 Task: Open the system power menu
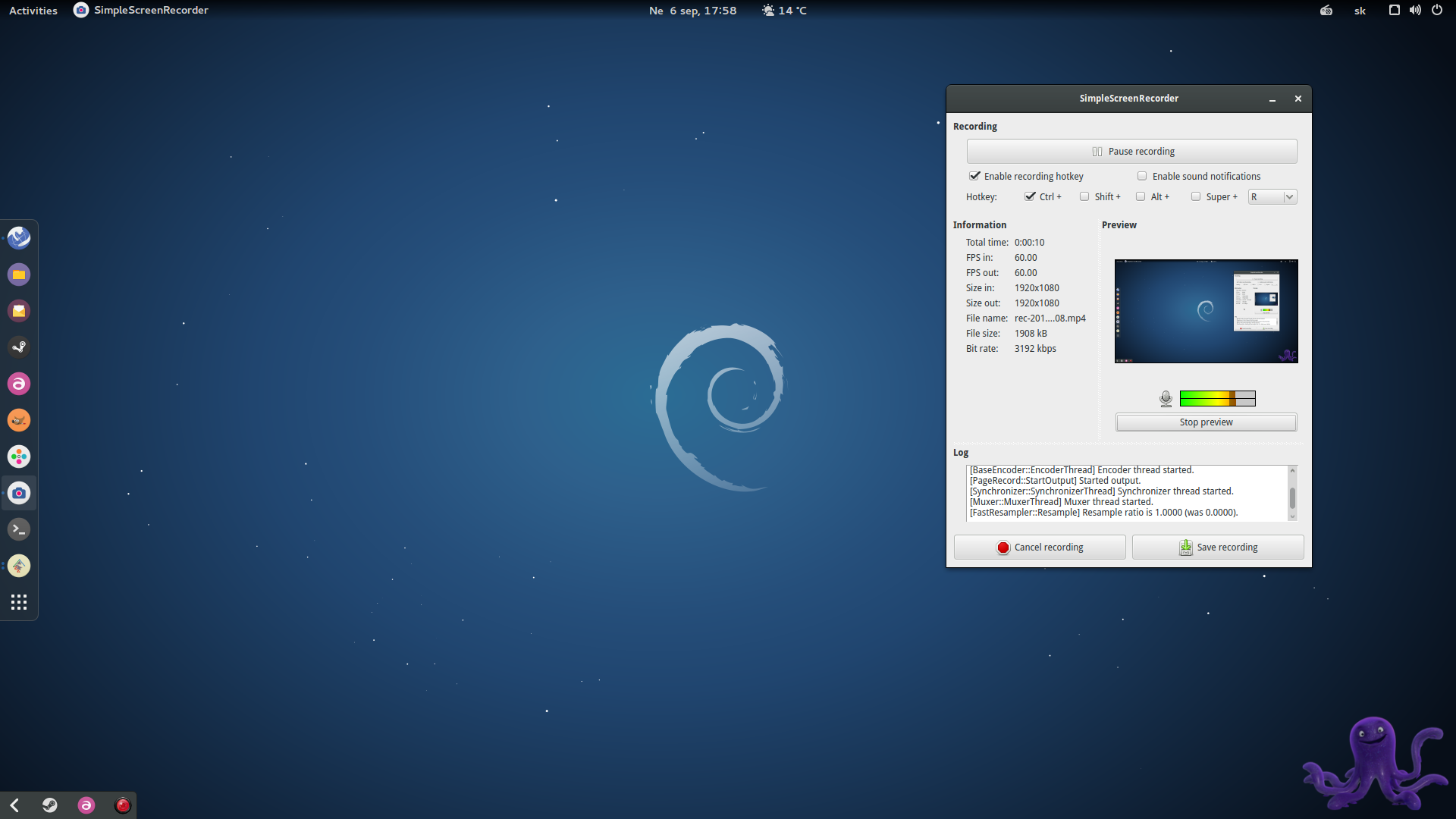(x=1436, y=10)
